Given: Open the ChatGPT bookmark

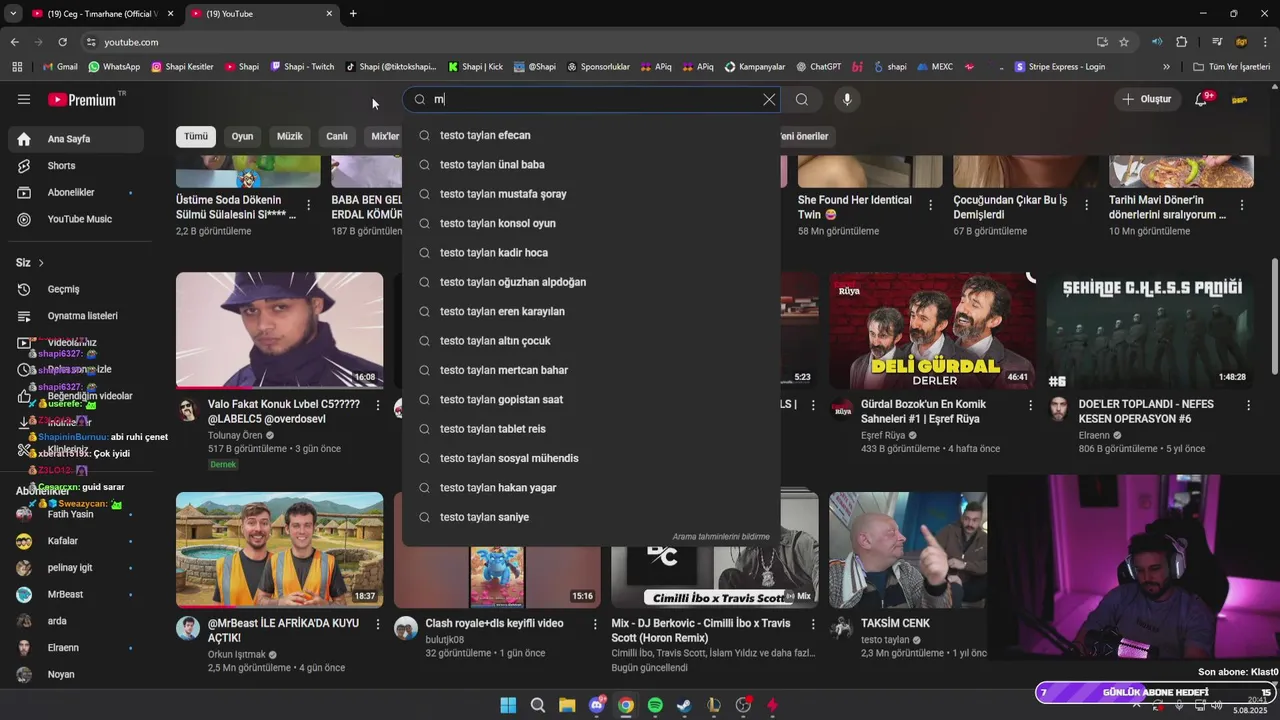Looking at the screenshot, I should coord(819,67).
